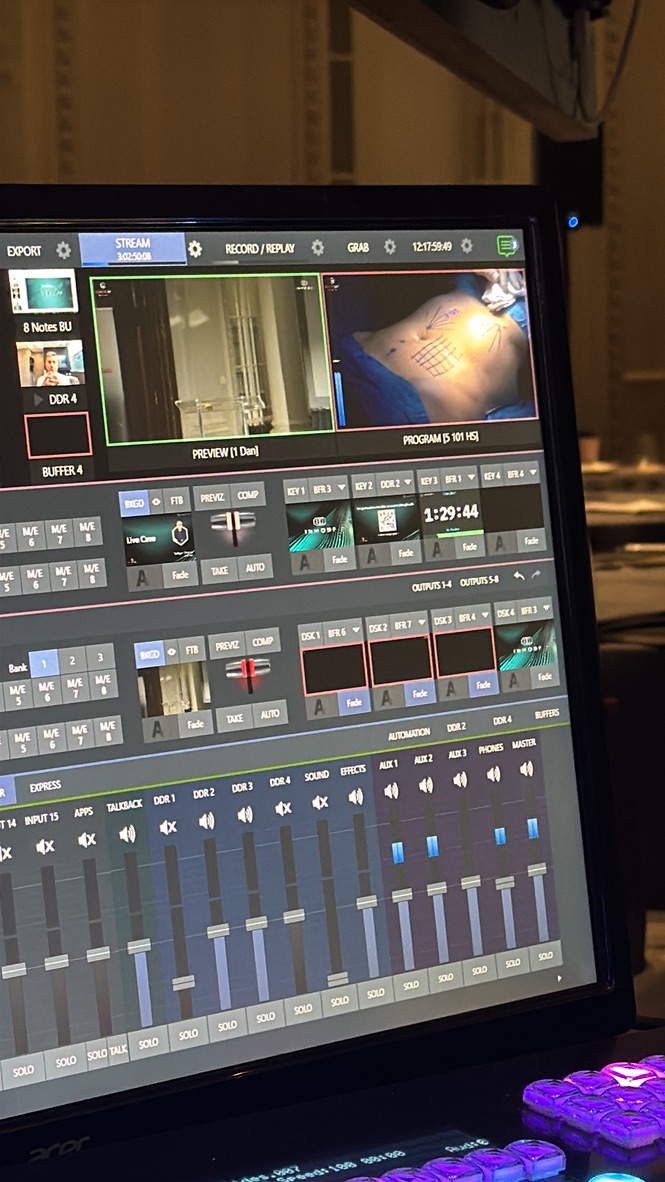Open the RECORD / REPLAY settings gear
This screenshot has height=1182, width=665.
(318, 248)
